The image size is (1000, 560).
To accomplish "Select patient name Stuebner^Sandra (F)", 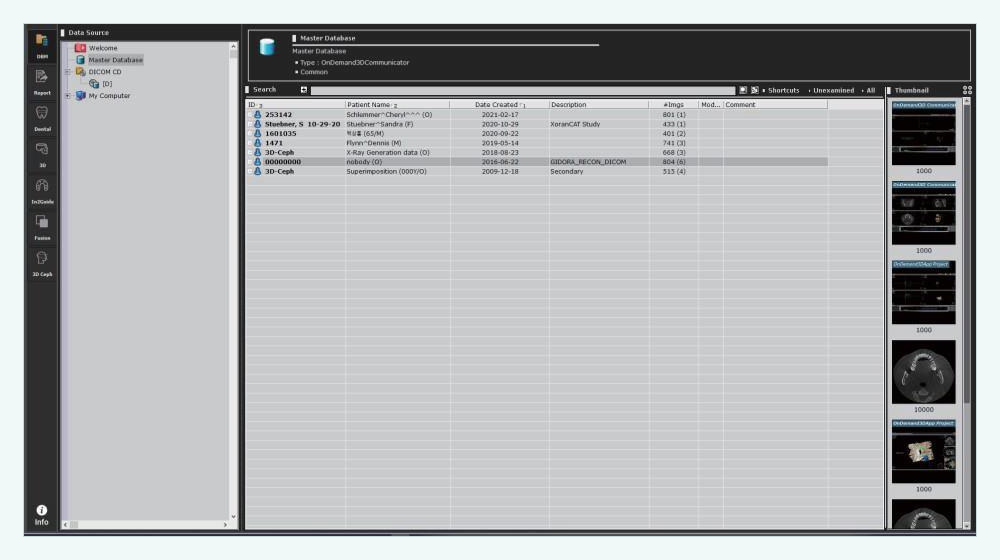I will coord(379,124).
